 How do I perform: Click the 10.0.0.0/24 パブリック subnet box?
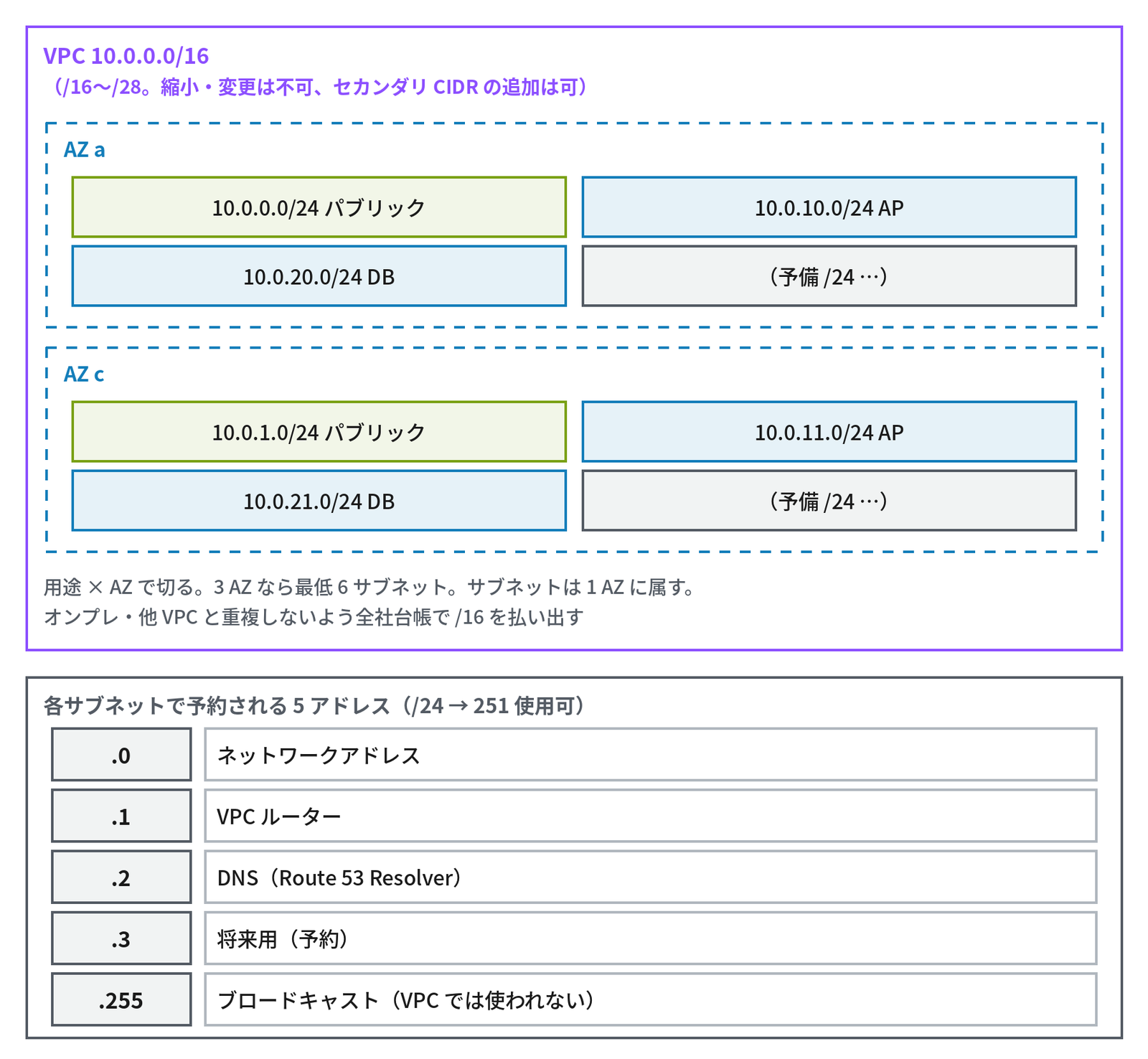319,207
